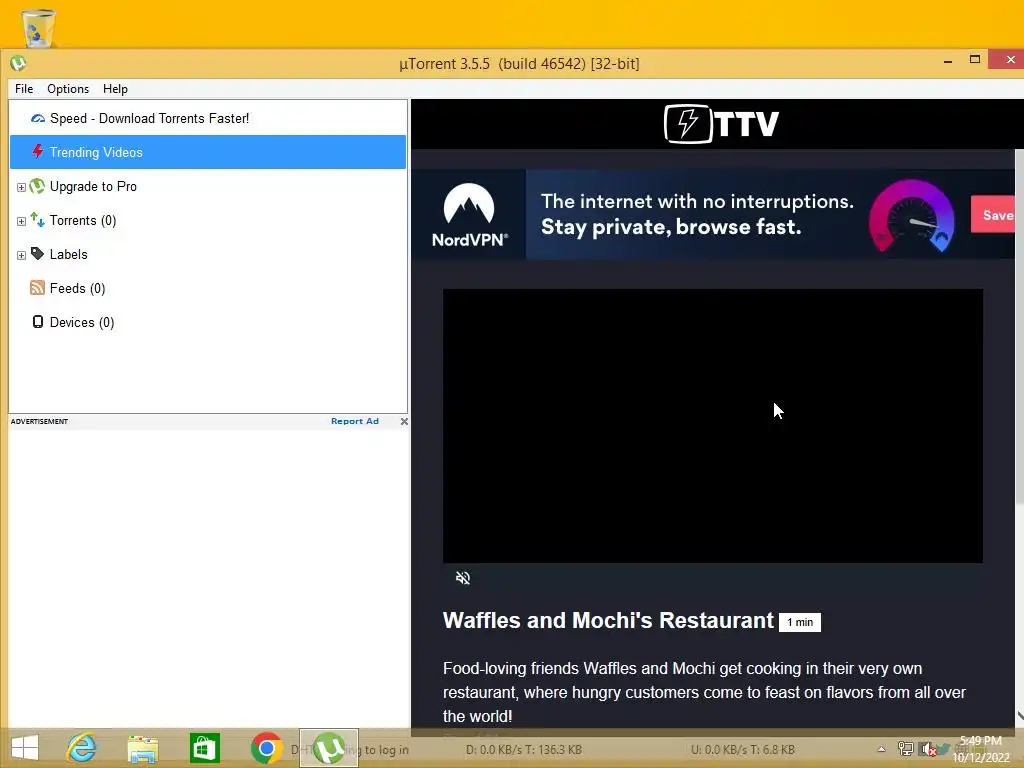Screen dimensions: 1024x768
Task: Open the Recycle Bin on desktop
Action: (38, 27)
